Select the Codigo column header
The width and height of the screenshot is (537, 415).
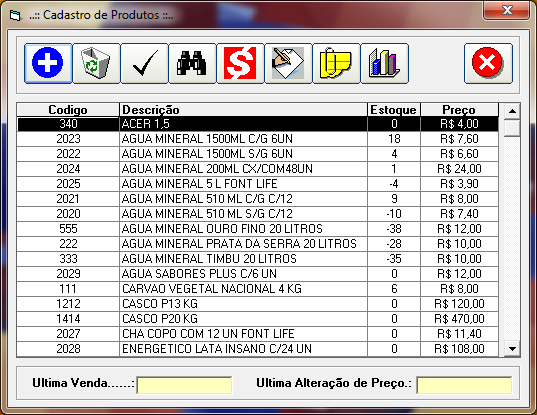[68, 110]
